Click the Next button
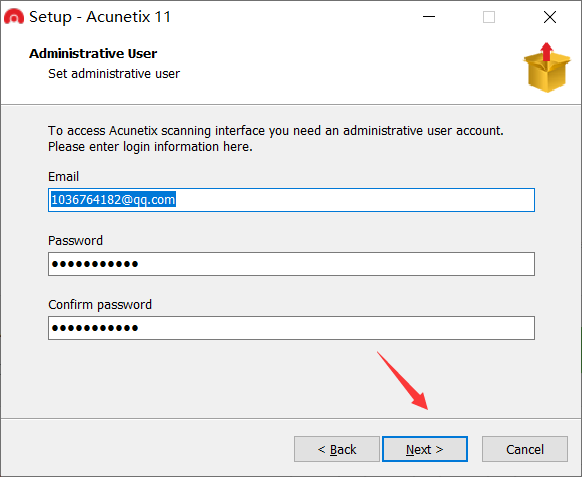582x477 pixels. click(425, 449)
